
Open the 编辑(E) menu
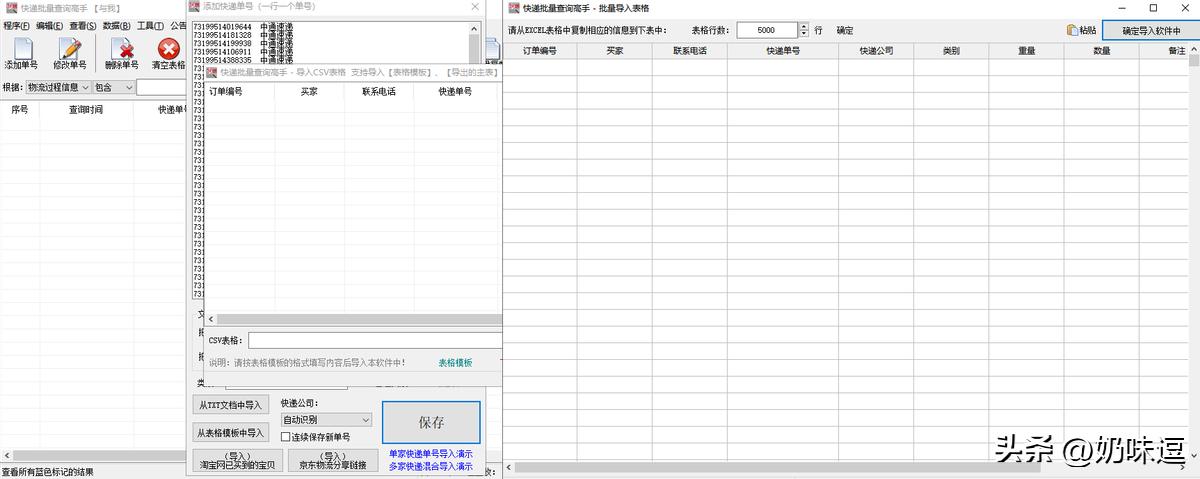(49, 25)
